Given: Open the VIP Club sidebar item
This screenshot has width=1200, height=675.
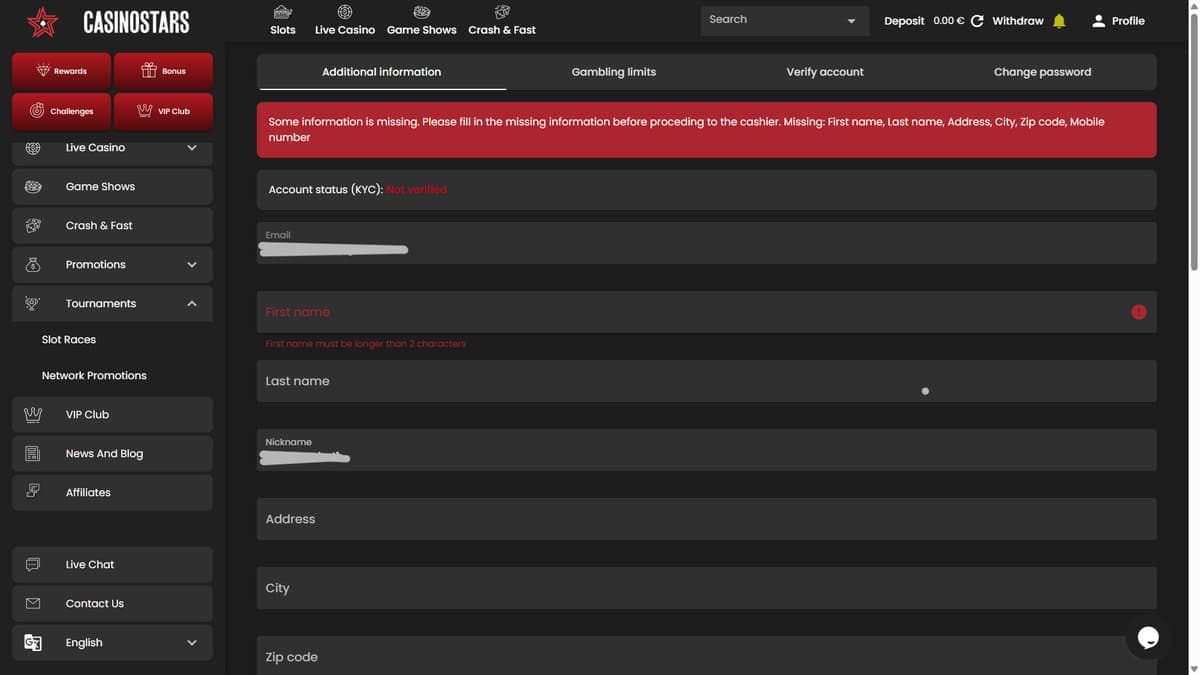Looking at the screenshot, I should [x=112, y=415].
